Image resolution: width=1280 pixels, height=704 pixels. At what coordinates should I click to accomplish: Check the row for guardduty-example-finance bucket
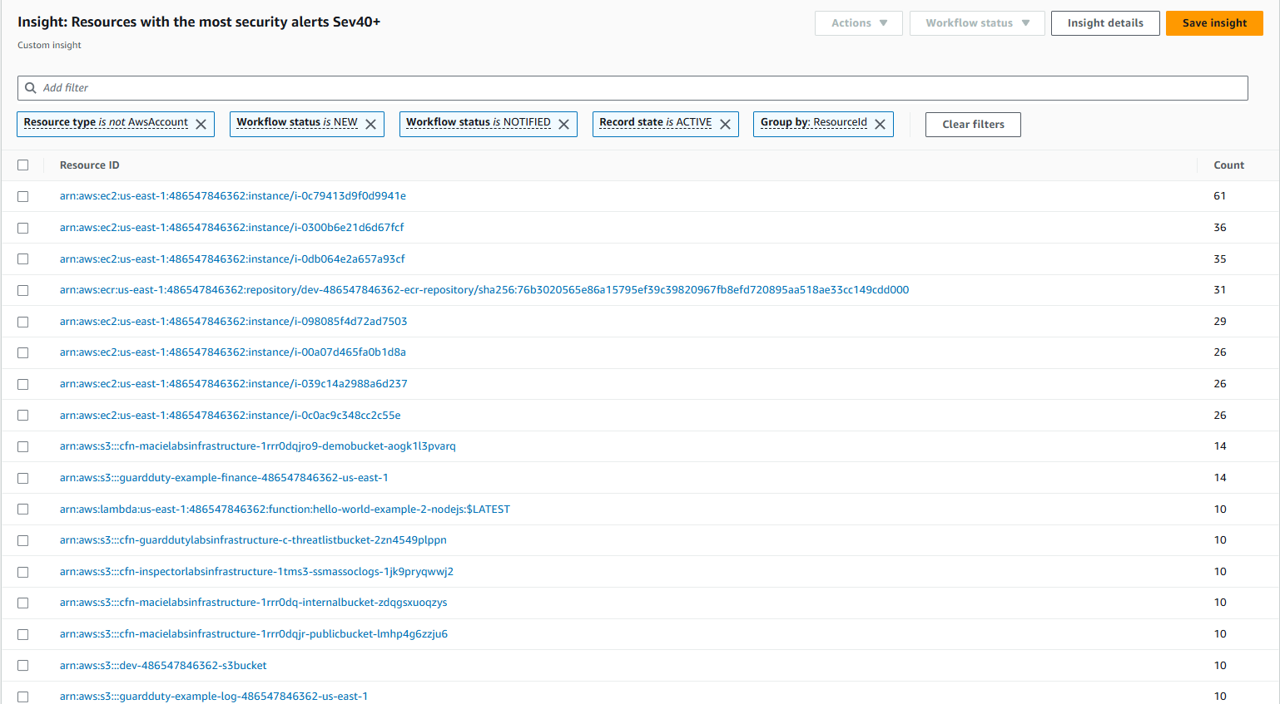tap(23, 478)
